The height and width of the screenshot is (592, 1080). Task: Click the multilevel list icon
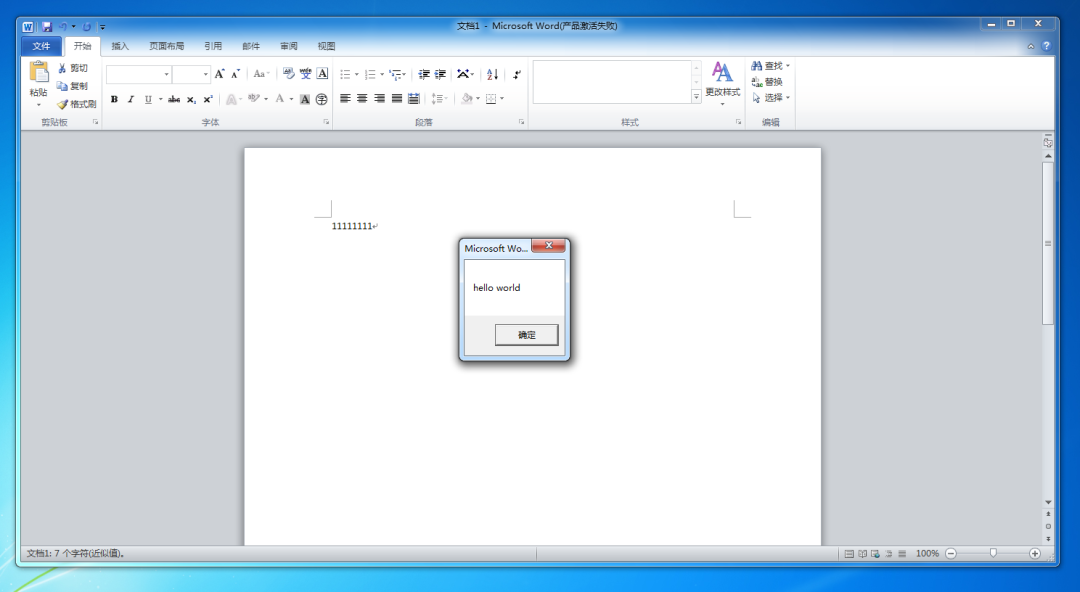pyautogui.click(x=395, y=74)
